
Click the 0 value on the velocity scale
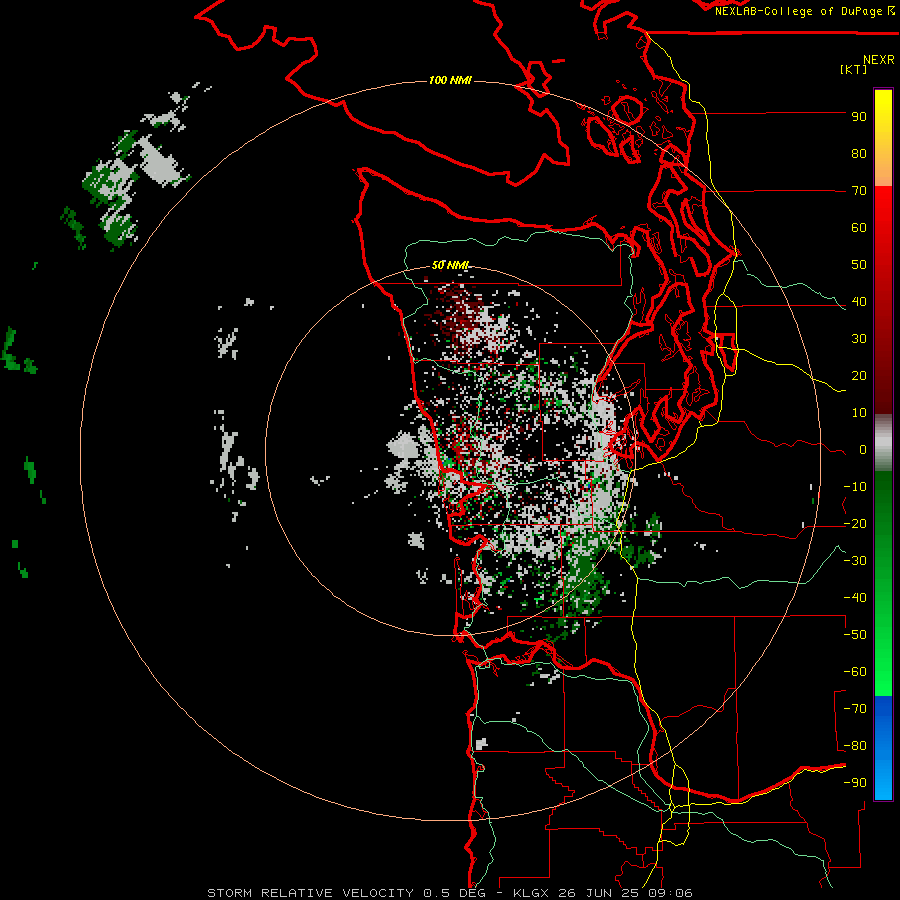(863, 450)
